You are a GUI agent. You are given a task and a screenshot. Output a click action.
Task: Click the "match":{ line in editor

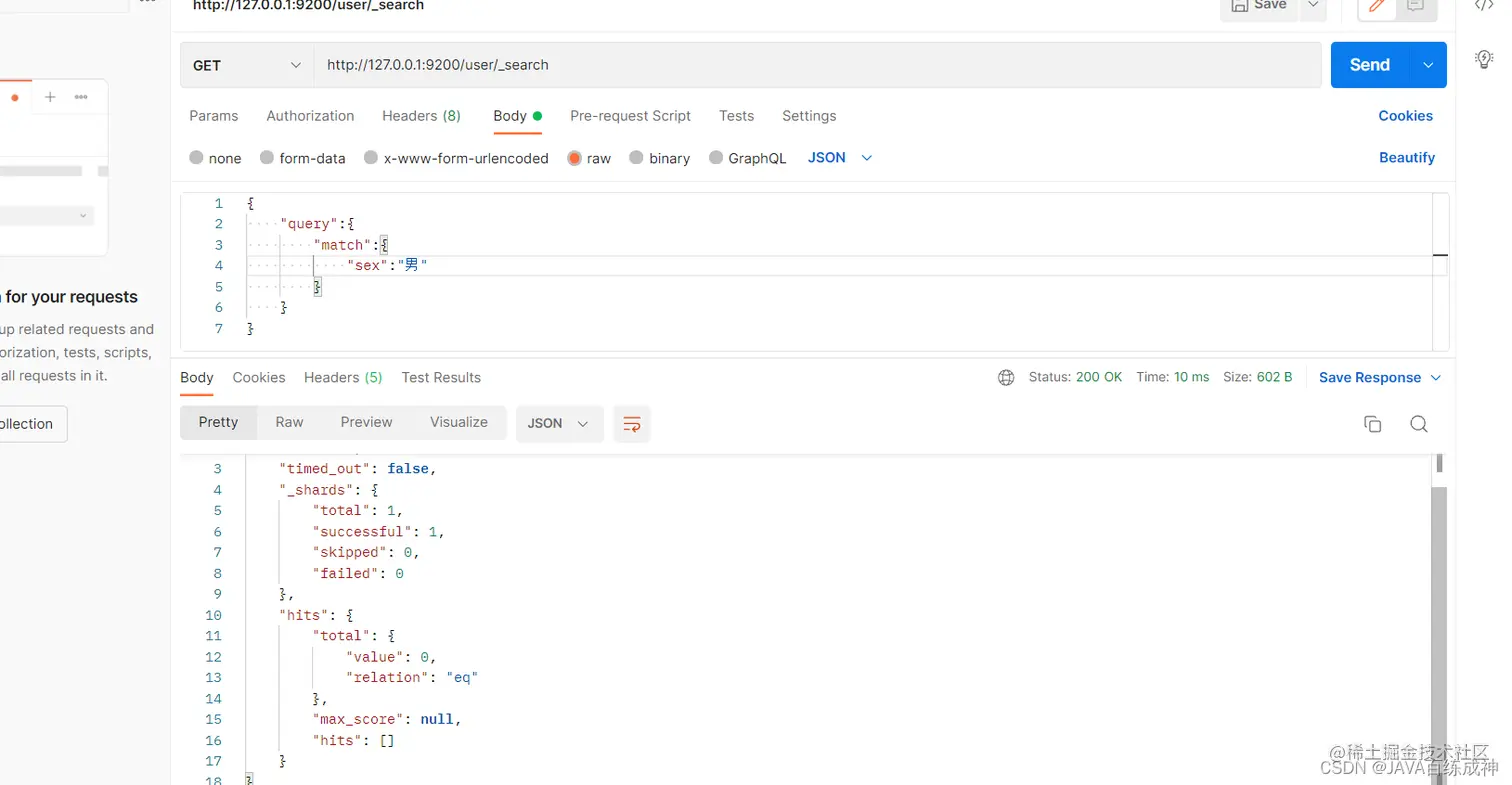[350, 245]
